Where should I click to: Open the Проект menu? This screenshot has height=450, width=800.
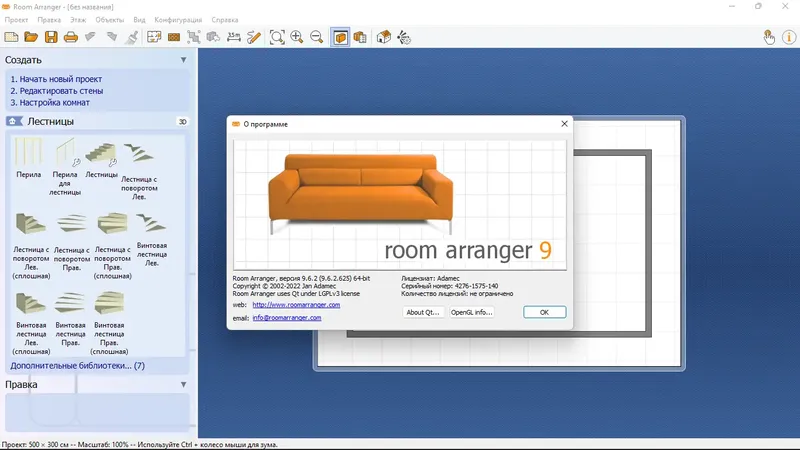pos(16,20)
